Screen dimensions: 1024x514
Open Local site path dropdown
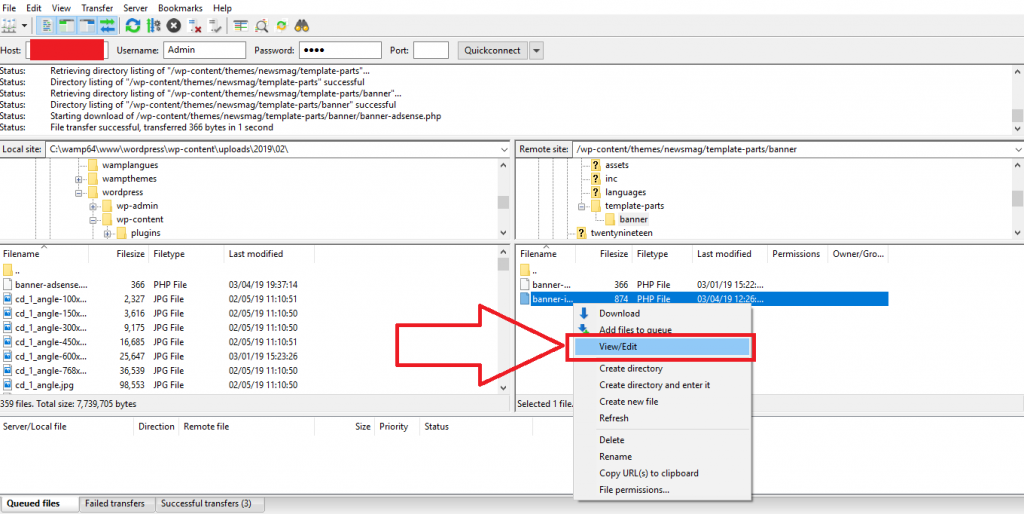coord(504,150)
